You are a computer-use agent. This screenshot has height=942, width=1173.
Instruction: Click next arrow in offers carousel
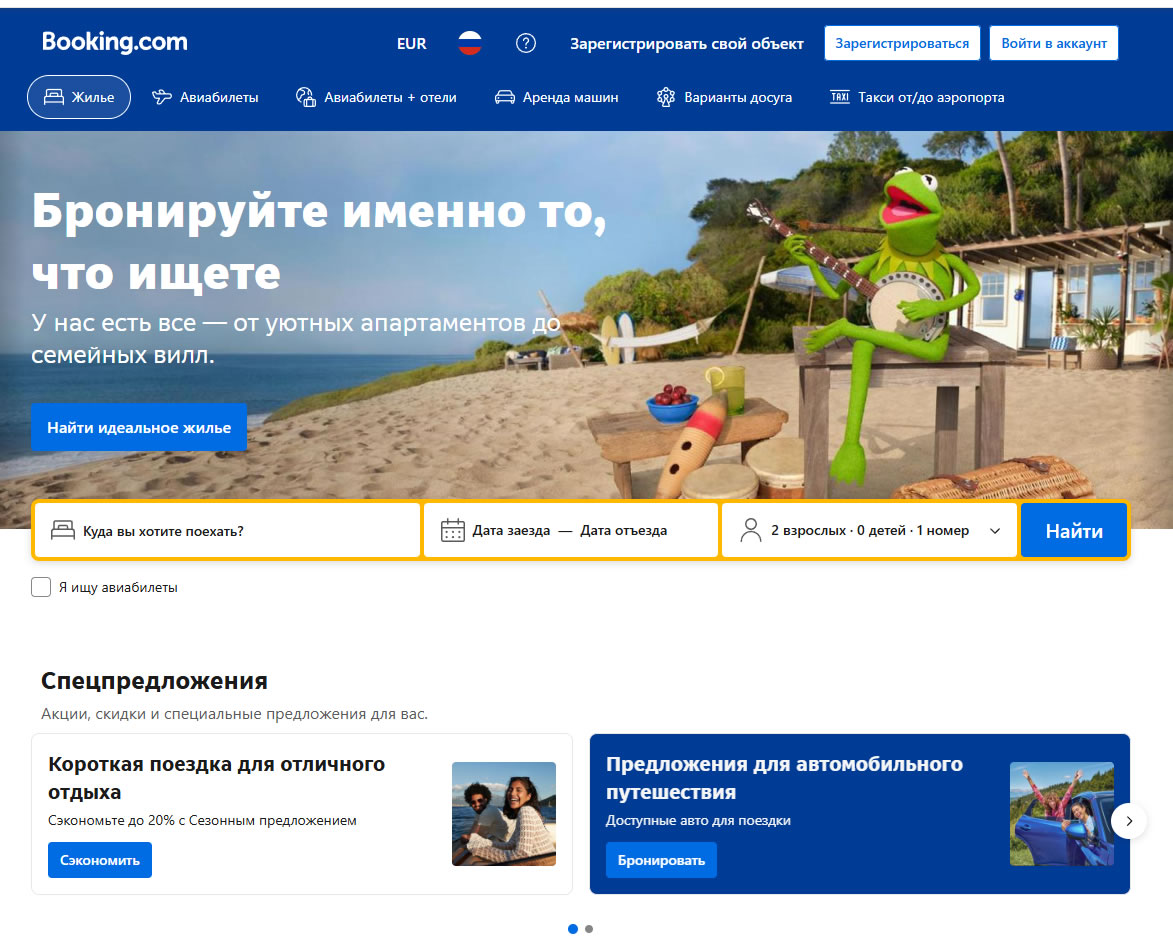point(1129,821)
